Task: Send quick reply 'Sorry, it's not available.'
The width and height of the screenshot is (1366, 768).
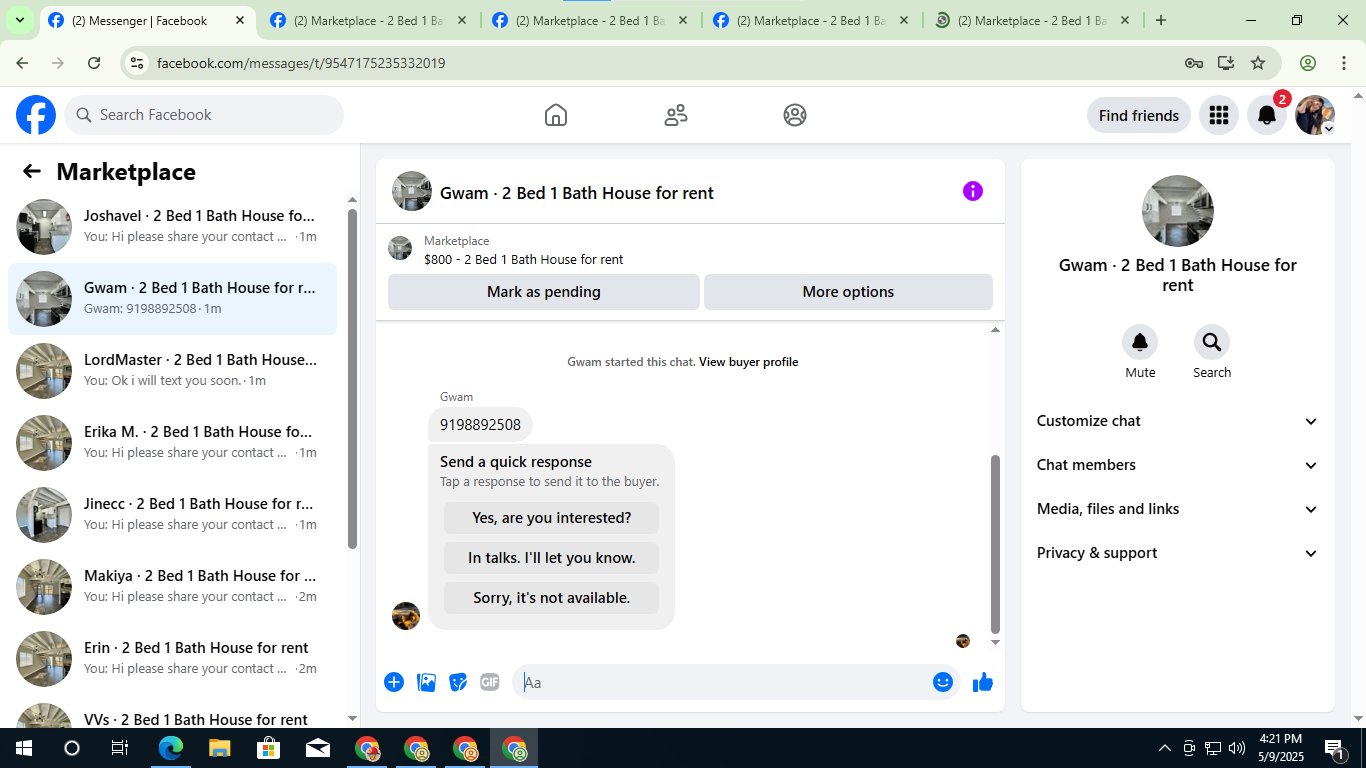Action: click(552, 598)
